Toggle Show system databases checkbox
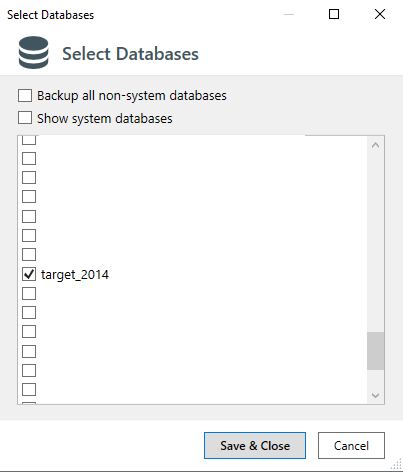The width and height of the screenshot is (403, 472). 25,118
